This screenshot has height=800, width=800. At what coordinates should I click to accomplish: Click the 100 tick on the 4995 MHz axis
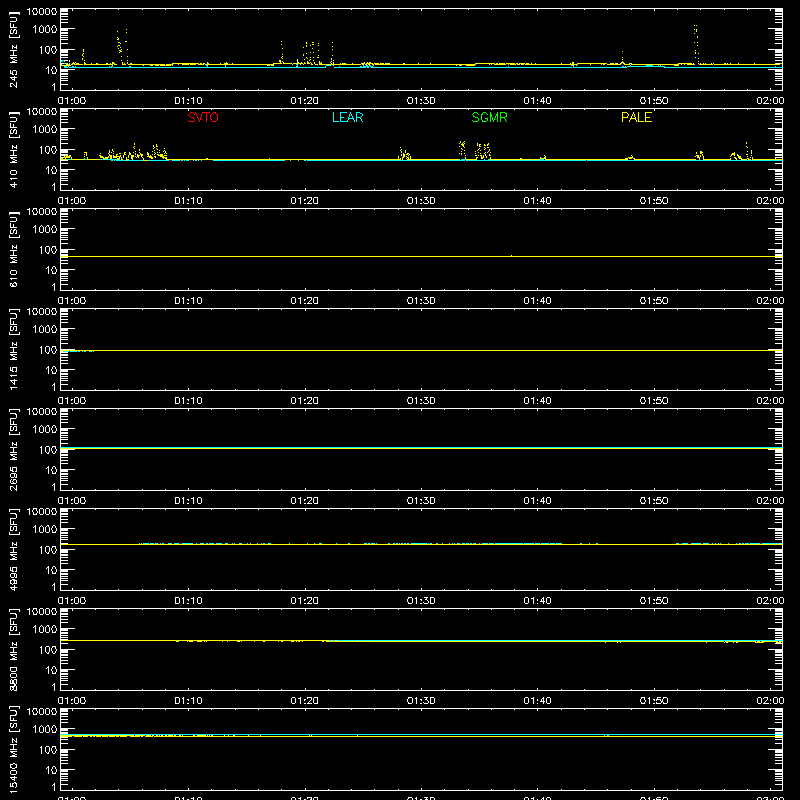pos(48,550)
